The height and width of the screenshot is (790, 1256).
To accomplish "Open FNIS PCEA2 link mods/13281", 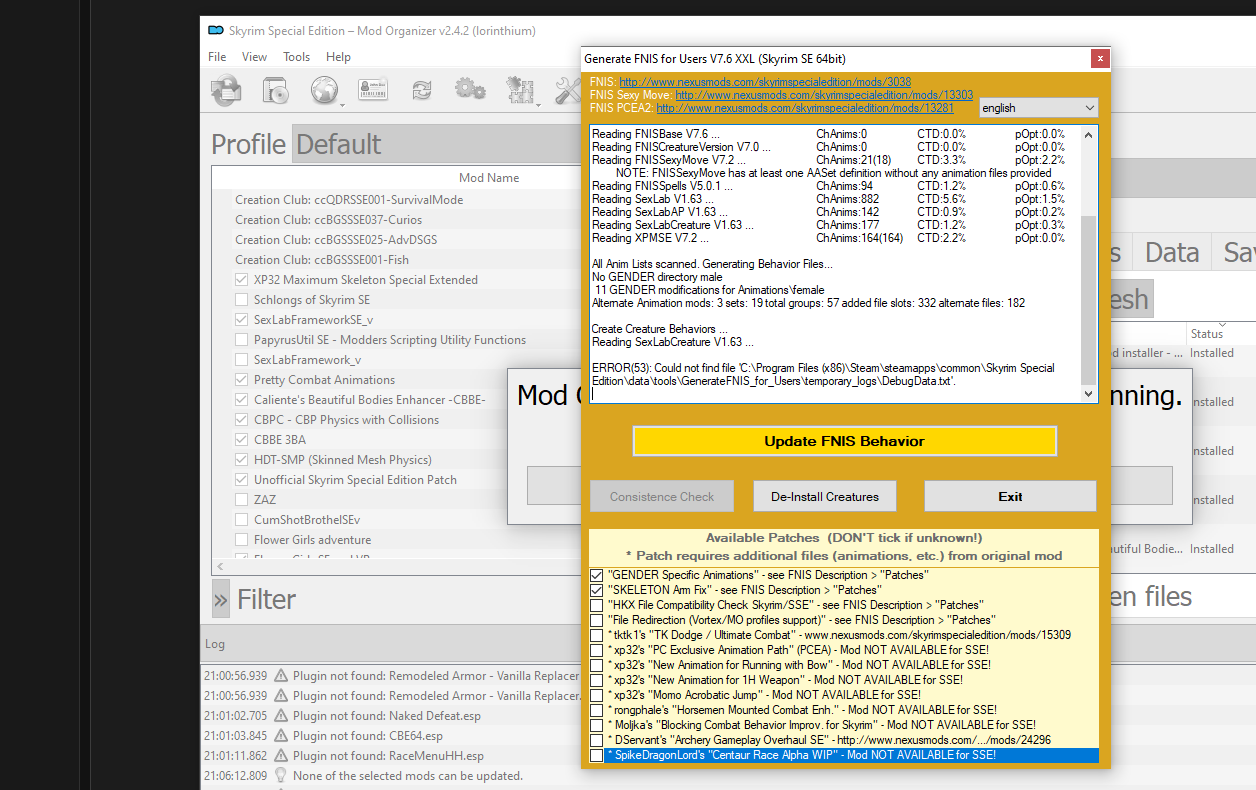I will point(805,108).
